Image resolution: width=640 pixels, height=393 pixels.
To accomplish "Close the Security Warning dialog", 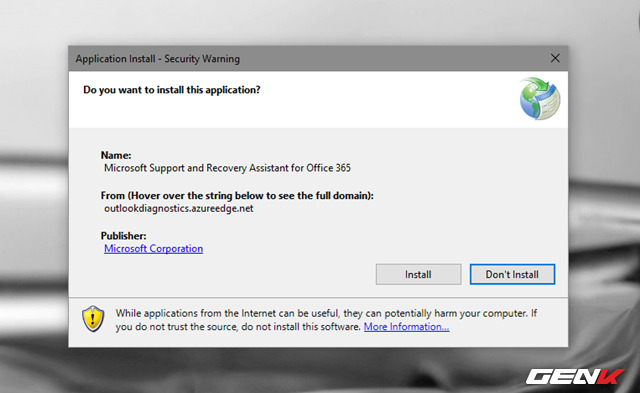I will point(555,58).
